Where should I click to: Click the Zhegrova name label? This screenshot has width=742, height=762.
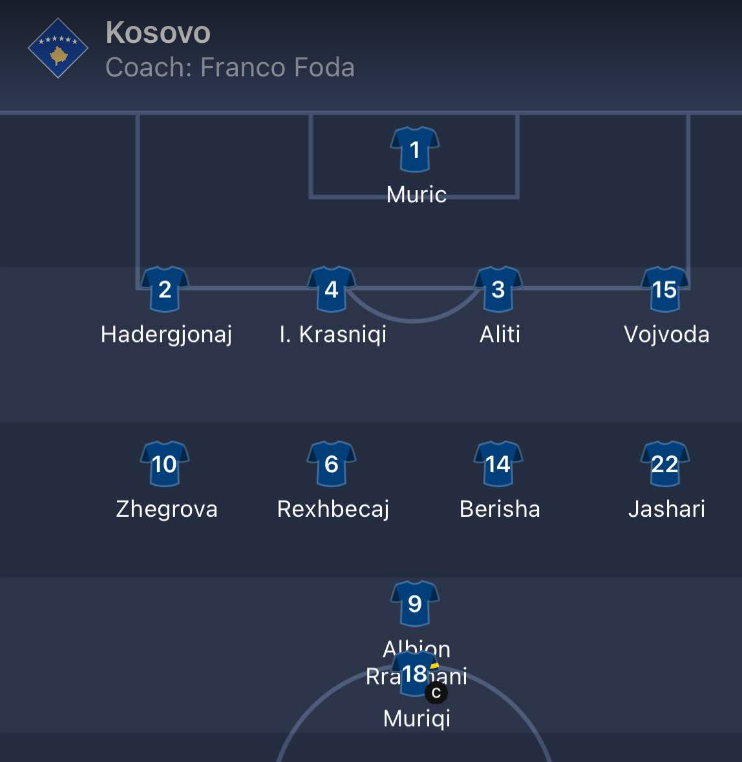(x=167, y=509)
